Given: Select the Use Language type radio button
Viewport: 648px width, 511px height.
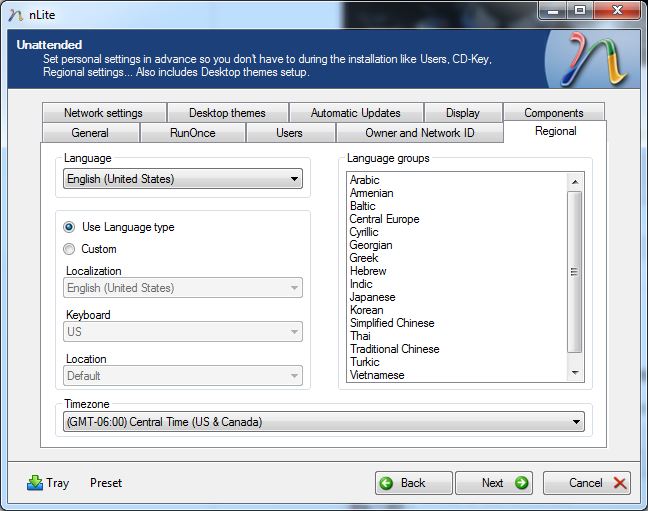Looking at the screenshot, I should coord(69,227).
